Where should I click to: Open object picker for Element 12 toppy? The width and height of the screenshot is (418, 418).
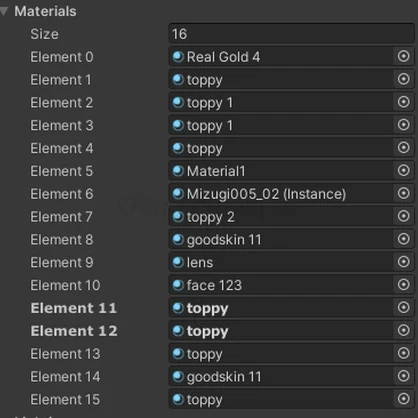coord(403,330)
